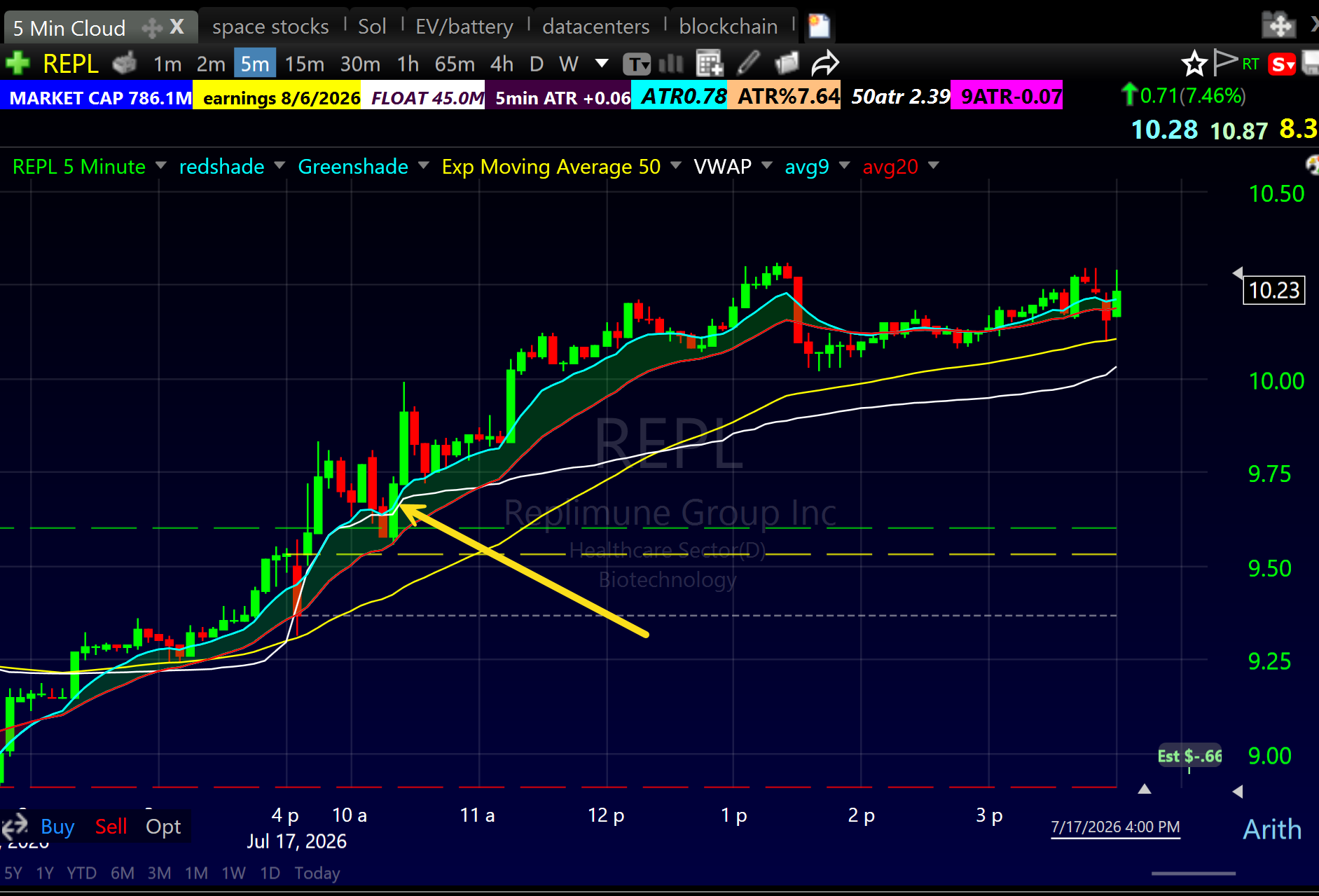Click the green plus add-chart icon
1319x896 pixels.
pos(17,64)
